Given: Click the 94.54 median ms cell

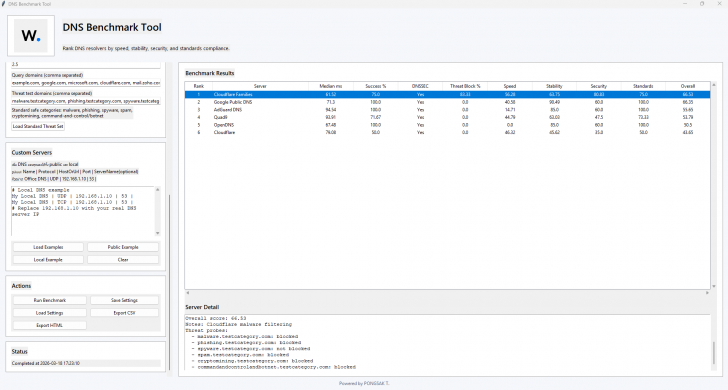Looking at the screenshot, I should 331,110.
